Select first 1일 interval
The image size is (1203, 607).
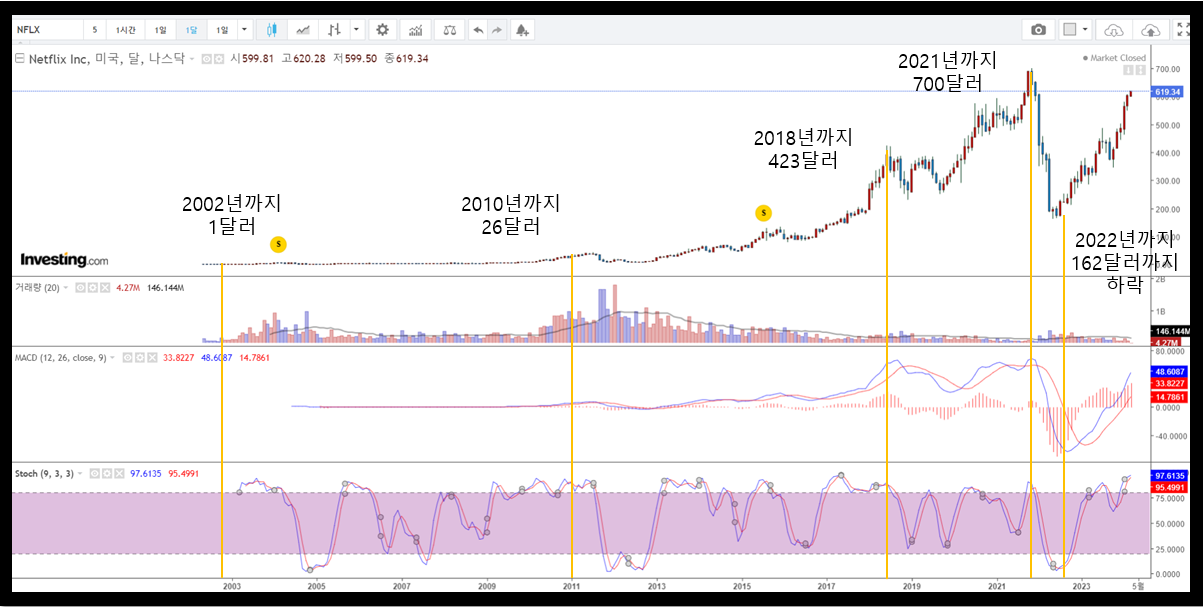click(160, 30)
